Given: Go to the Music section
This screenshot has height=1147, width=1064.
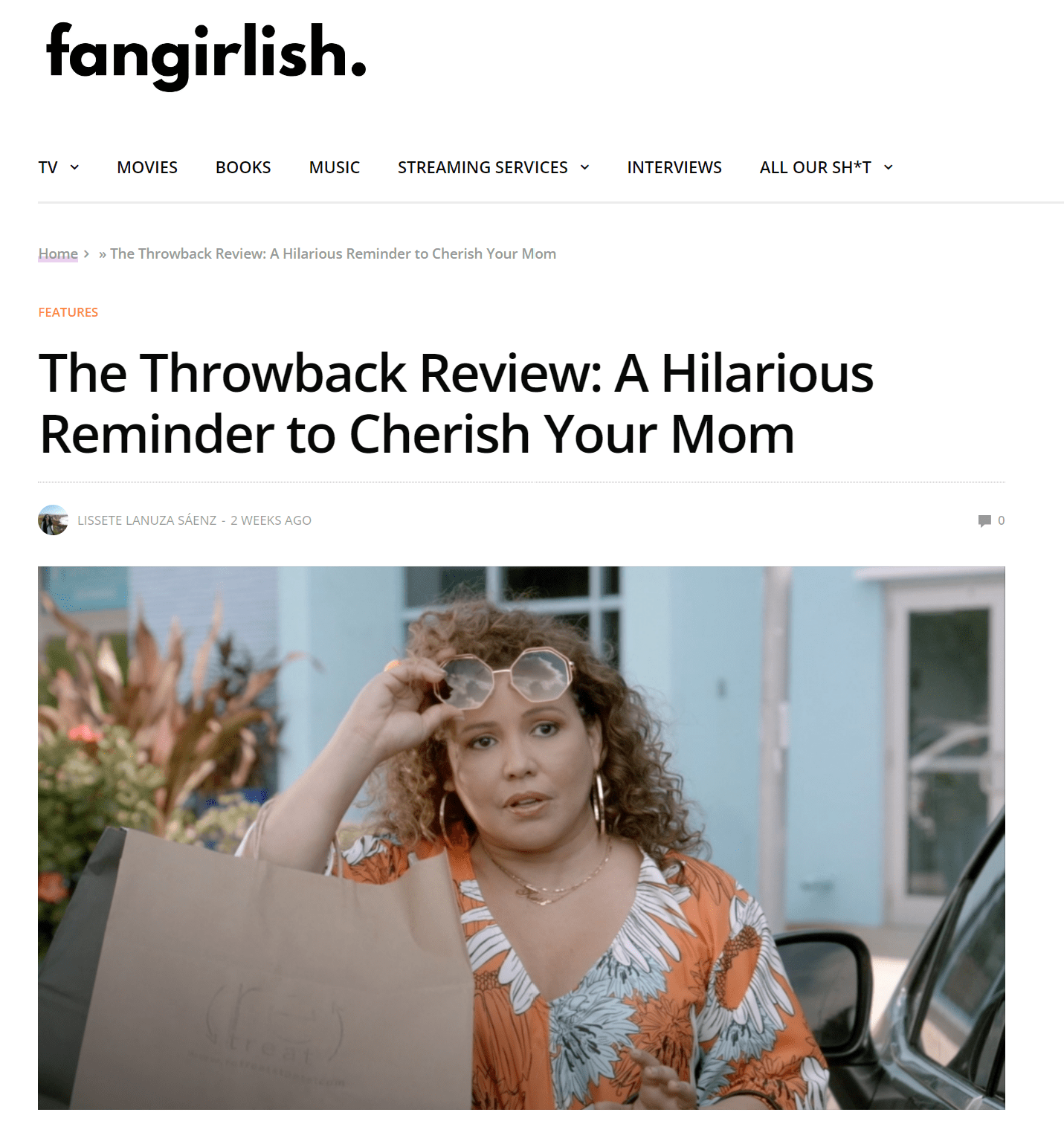Looking at the screenshot, I should pos(335,167).
